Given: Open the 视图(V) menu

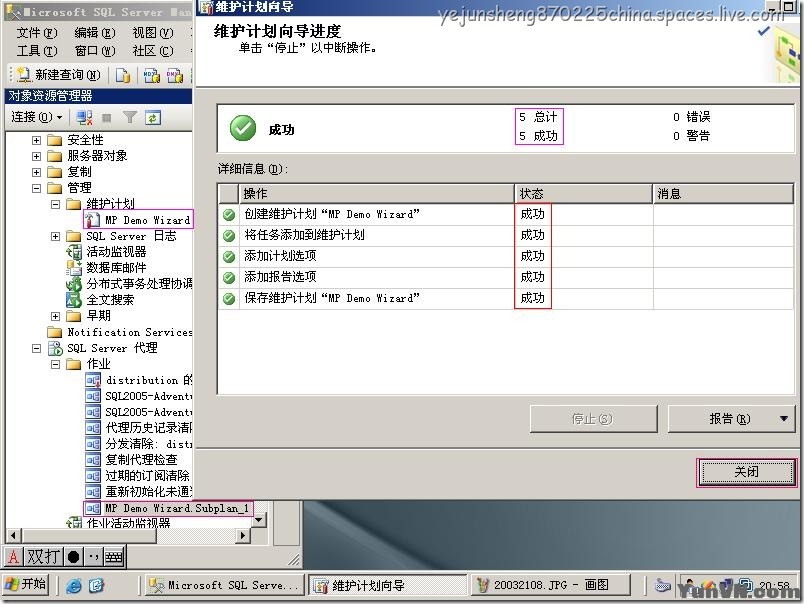Looking at the screenshot, I should pyautogui.click(x=153, y=32).
